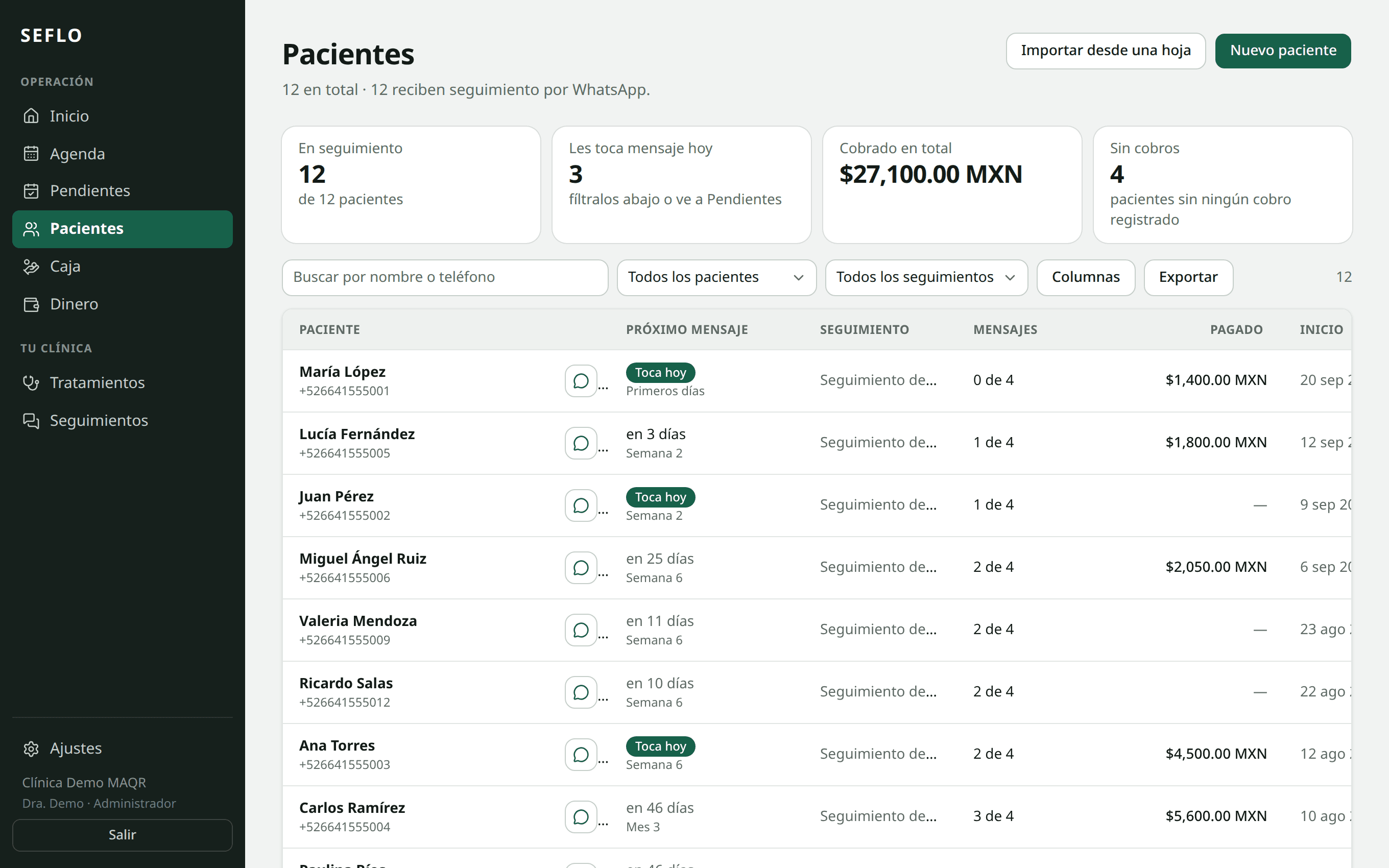Open message icon for Ricardo Salas
The image size is (1389, 868).
(x=581, y=692)
